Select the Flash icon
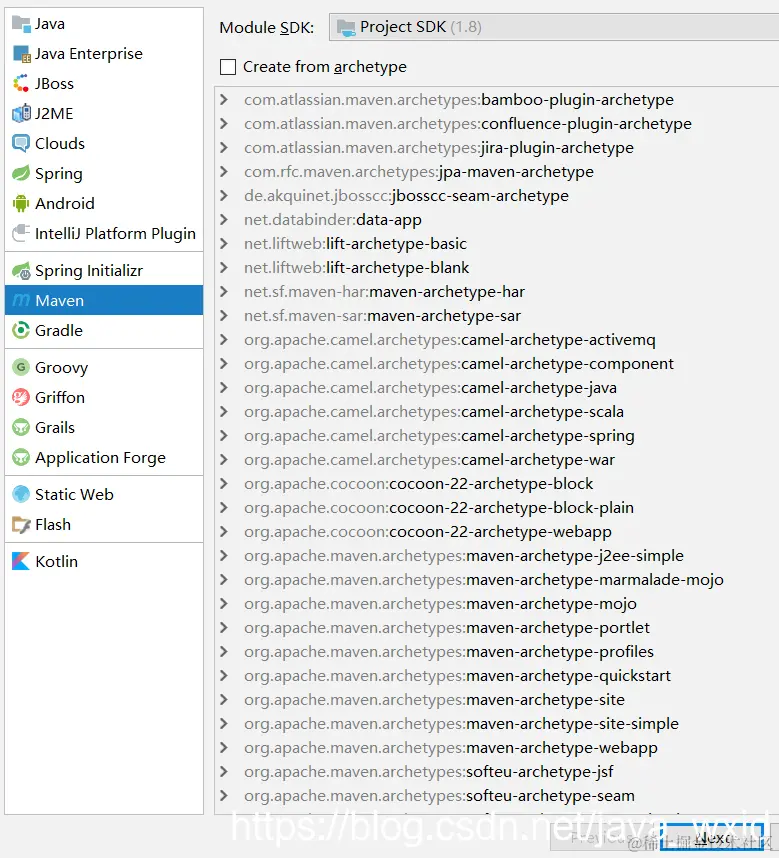The width and height of the screenshot is (779, 858). pyautogui.click(x=21, y=525)
